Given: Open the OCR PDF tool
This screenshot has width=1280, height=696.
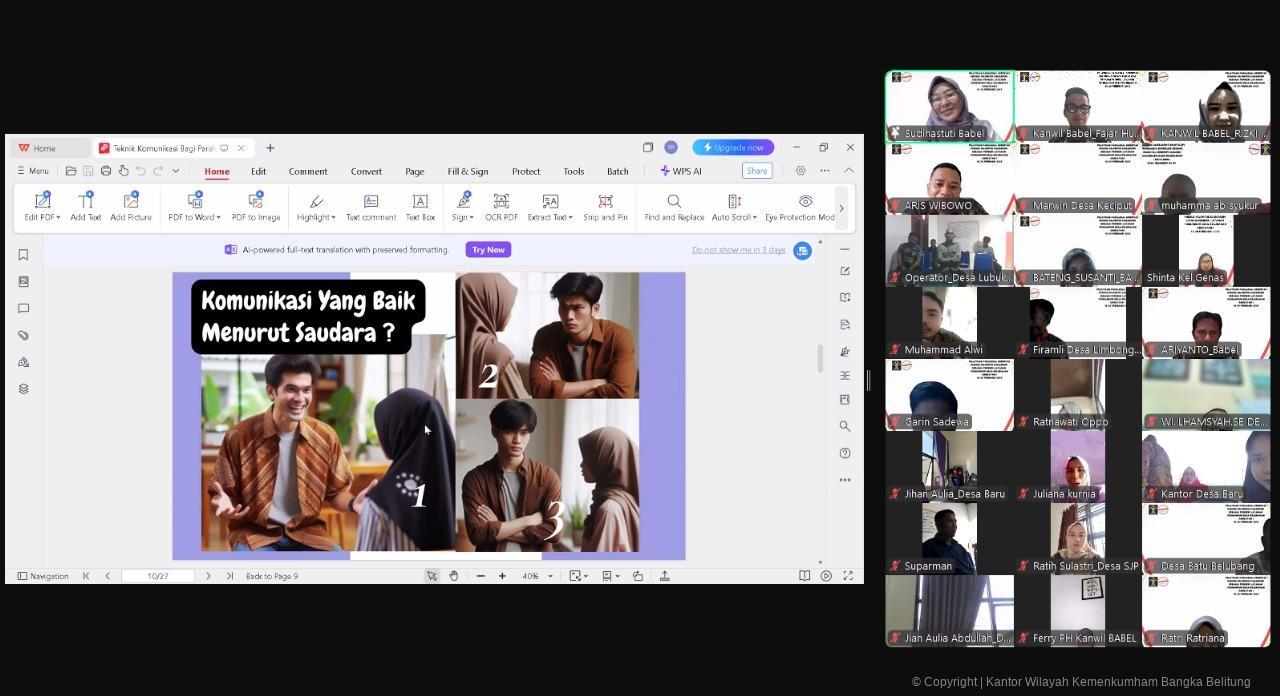Looking at the screenshot, I should [501, 206].
